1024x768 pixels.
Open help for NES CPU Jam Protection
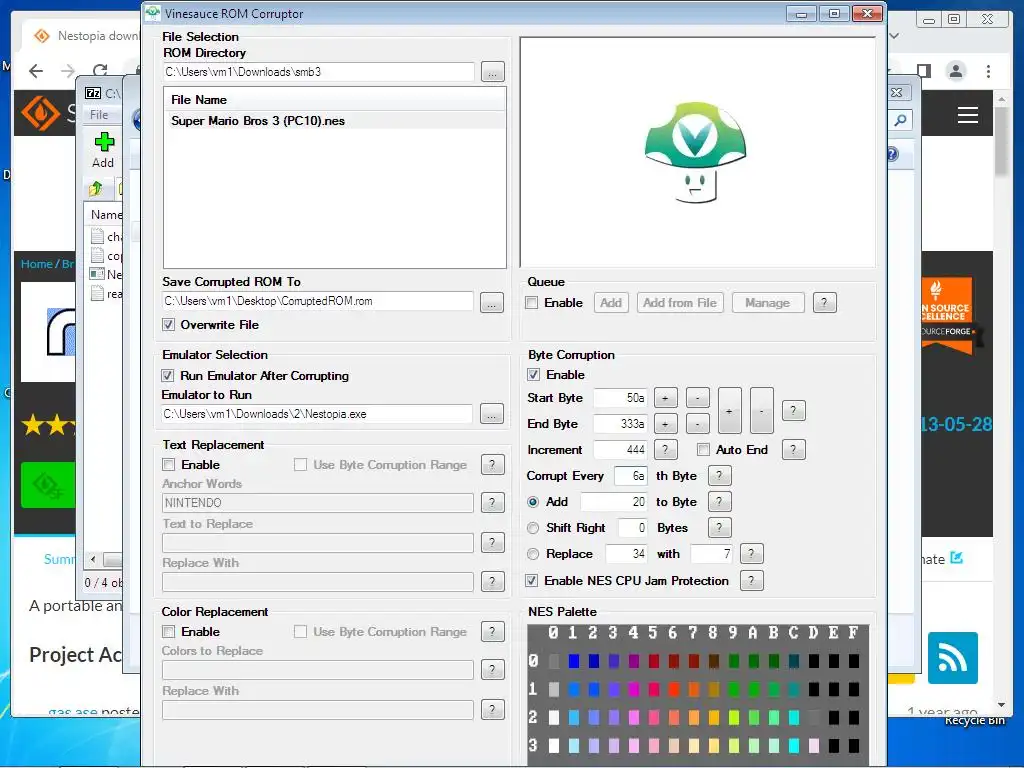(751, 580)
